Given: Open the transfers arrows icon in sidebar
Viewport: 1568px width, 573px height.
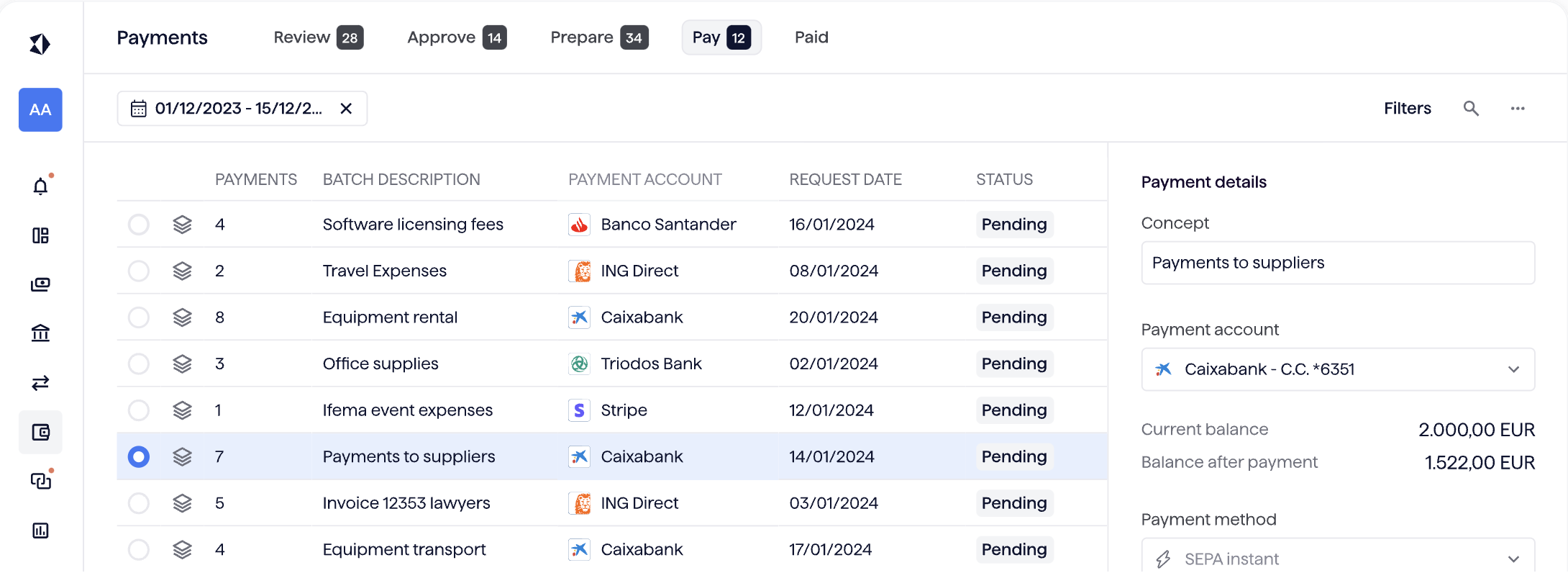Looking at the screenshot, I should point(40,382).
